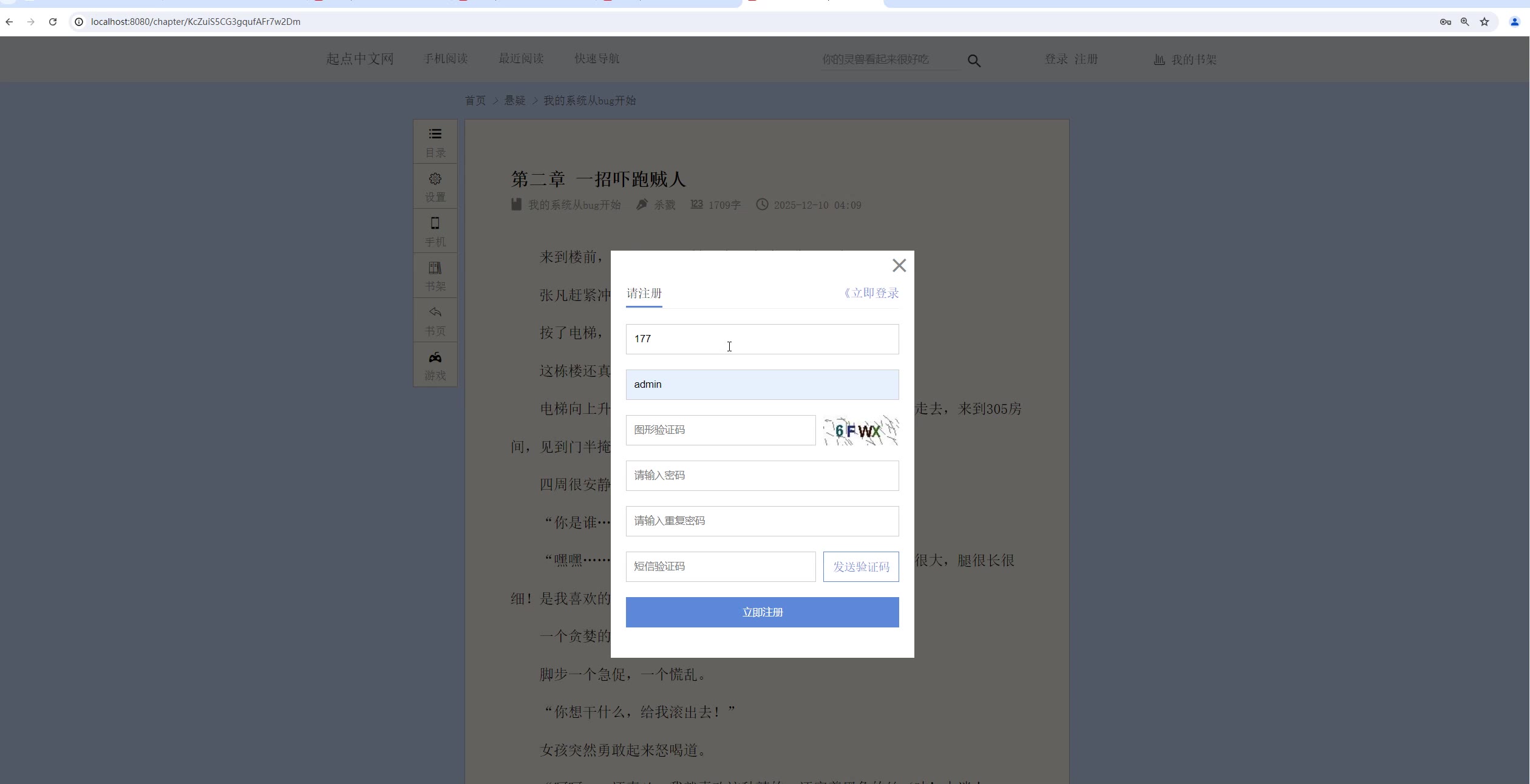Viewport: 1530px width, 784px height.
Task: Click the phone number field containing 177
Action: point(762,339)
